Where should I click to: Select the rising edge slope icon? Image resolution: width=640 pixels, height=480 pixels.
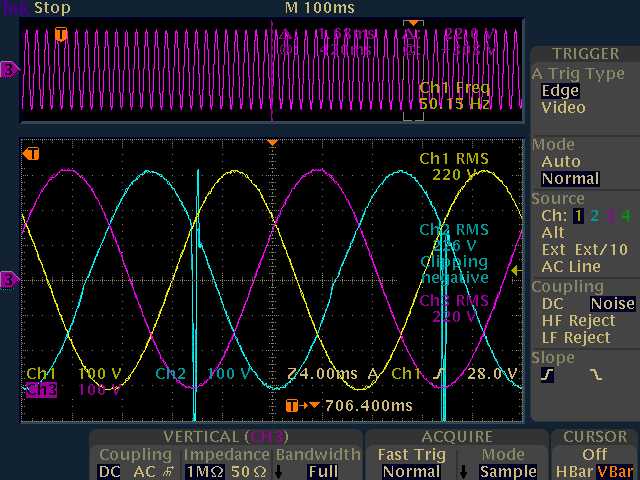click(x=547, y=376)
